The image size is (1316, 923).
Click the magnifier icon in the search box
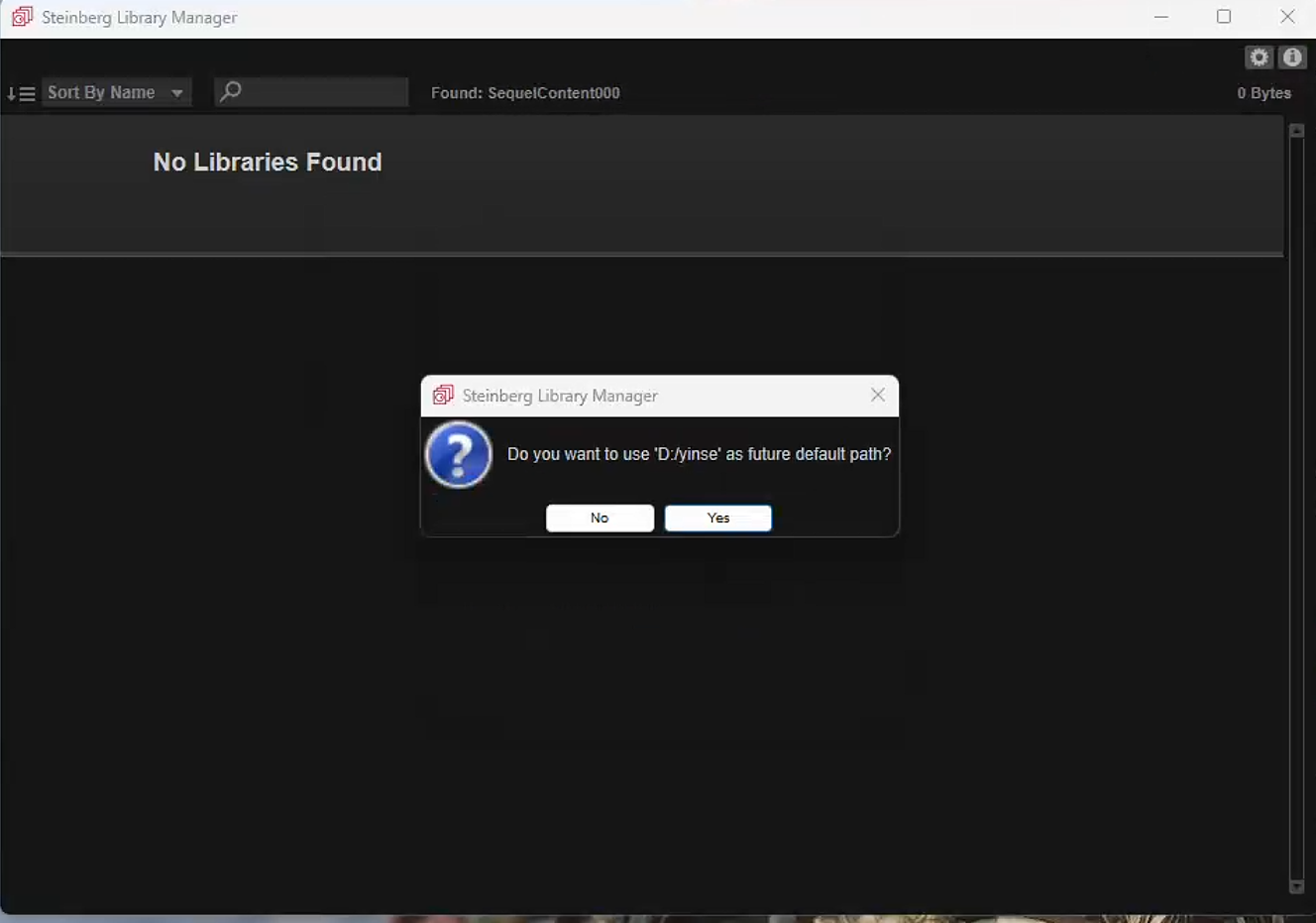tap(231, 92)
